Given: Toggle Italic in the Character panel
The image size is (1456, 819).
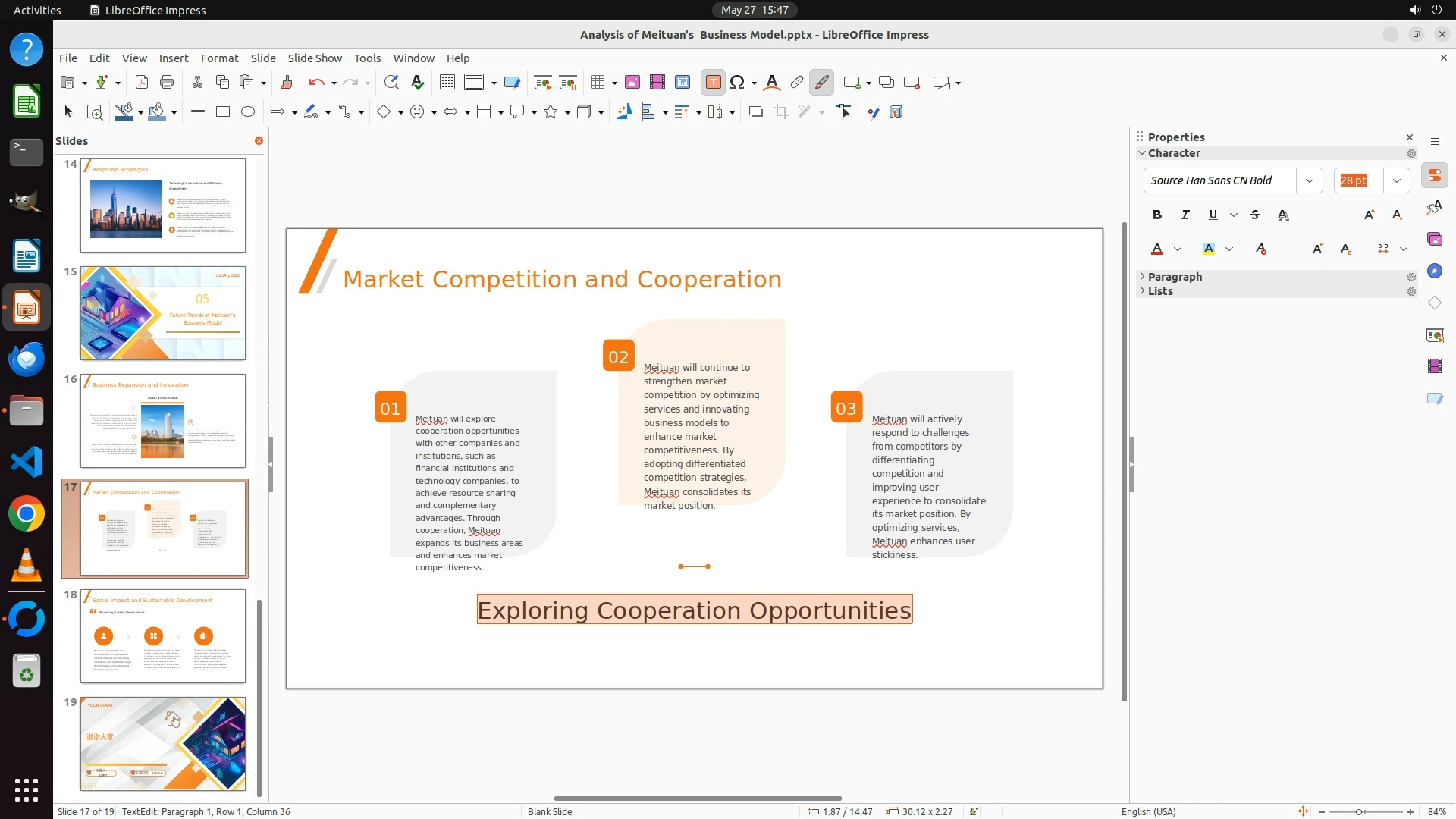Looking at the screenshot, I should pyautogui.click(x=1185, y=215).
